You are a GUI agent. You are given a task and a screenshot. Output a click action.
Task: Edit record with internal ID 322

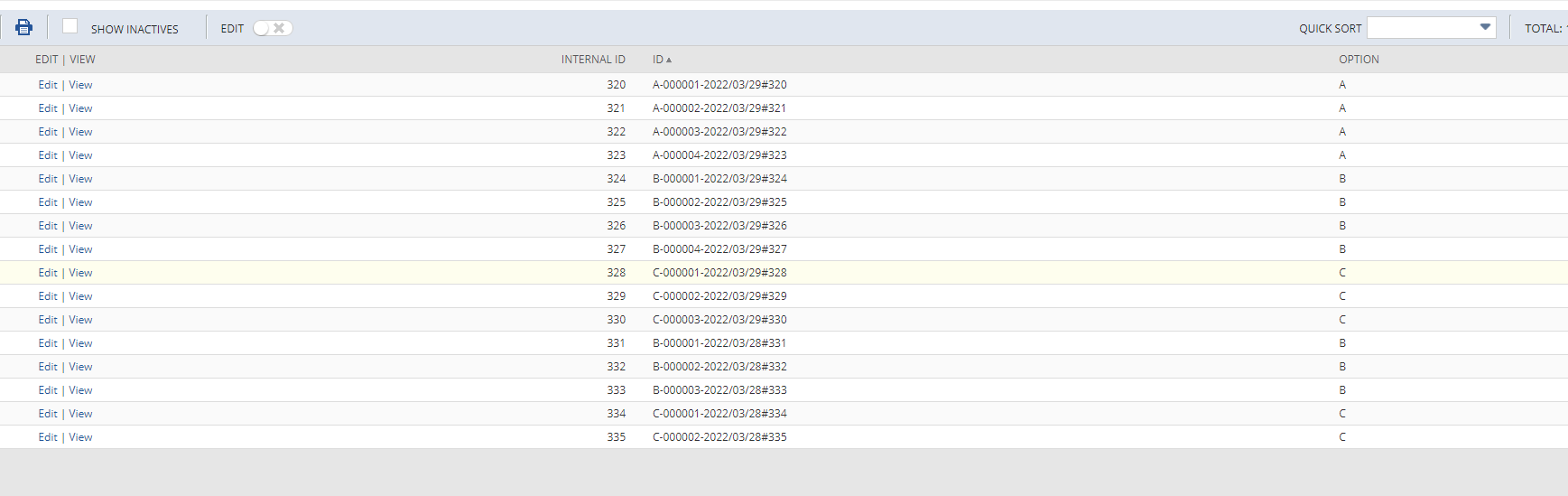[x=48, y=132]
